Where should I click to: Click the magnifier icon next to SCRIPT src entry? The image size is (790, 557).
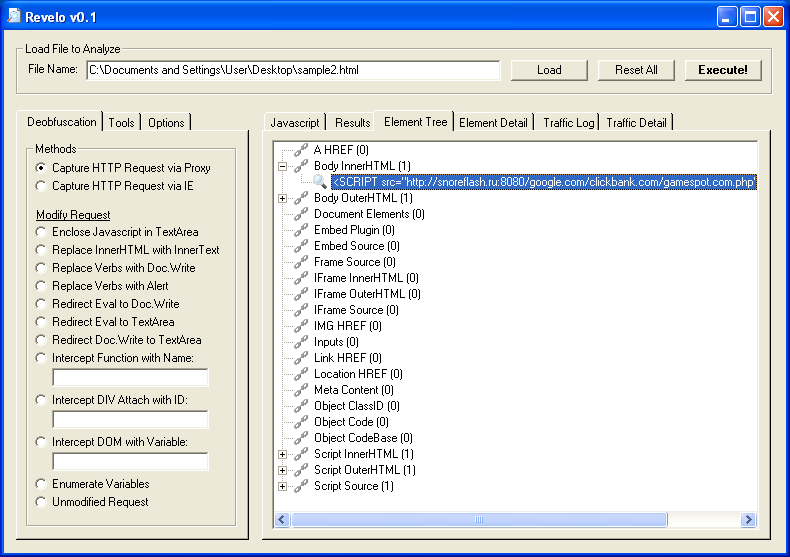coord(319,182)
